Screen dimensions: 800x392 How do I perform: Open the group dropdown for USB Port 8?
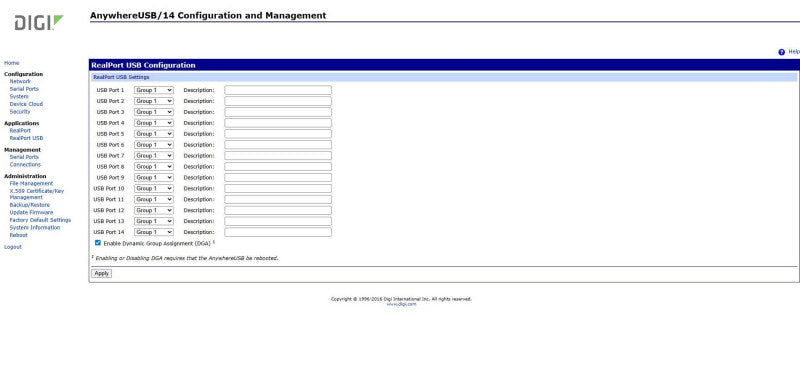pos(154,166)
